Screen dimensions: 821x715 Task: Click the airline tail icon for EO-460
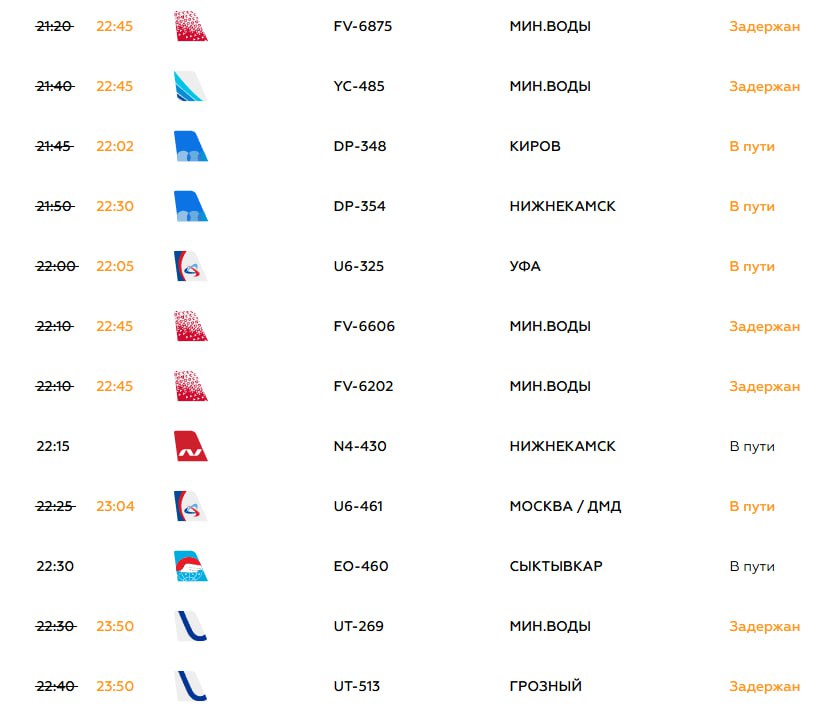(x=191, y=566)
